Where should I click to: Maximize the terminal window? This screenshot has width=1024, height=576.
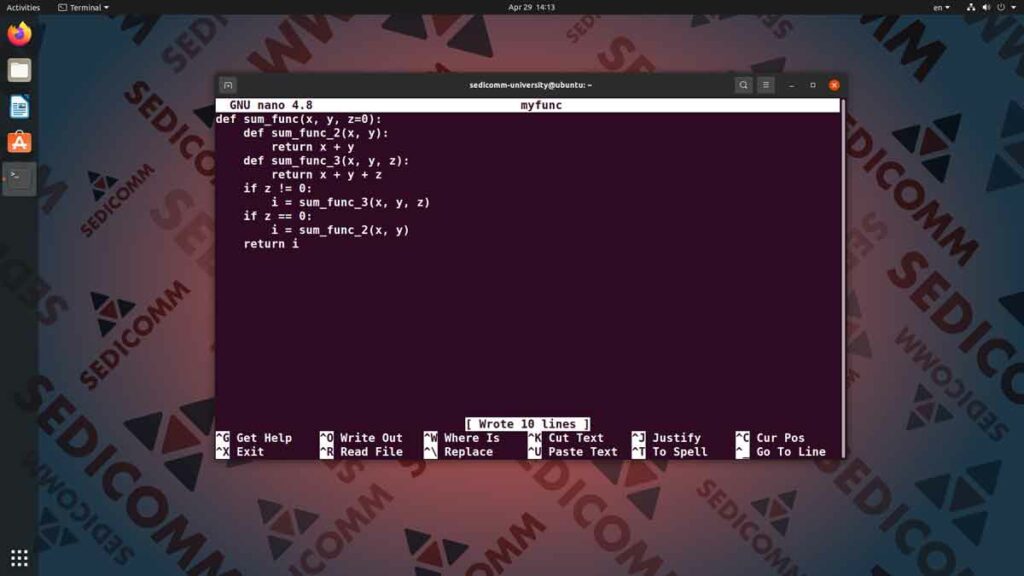pyautogui.click(x=813, y=85)
